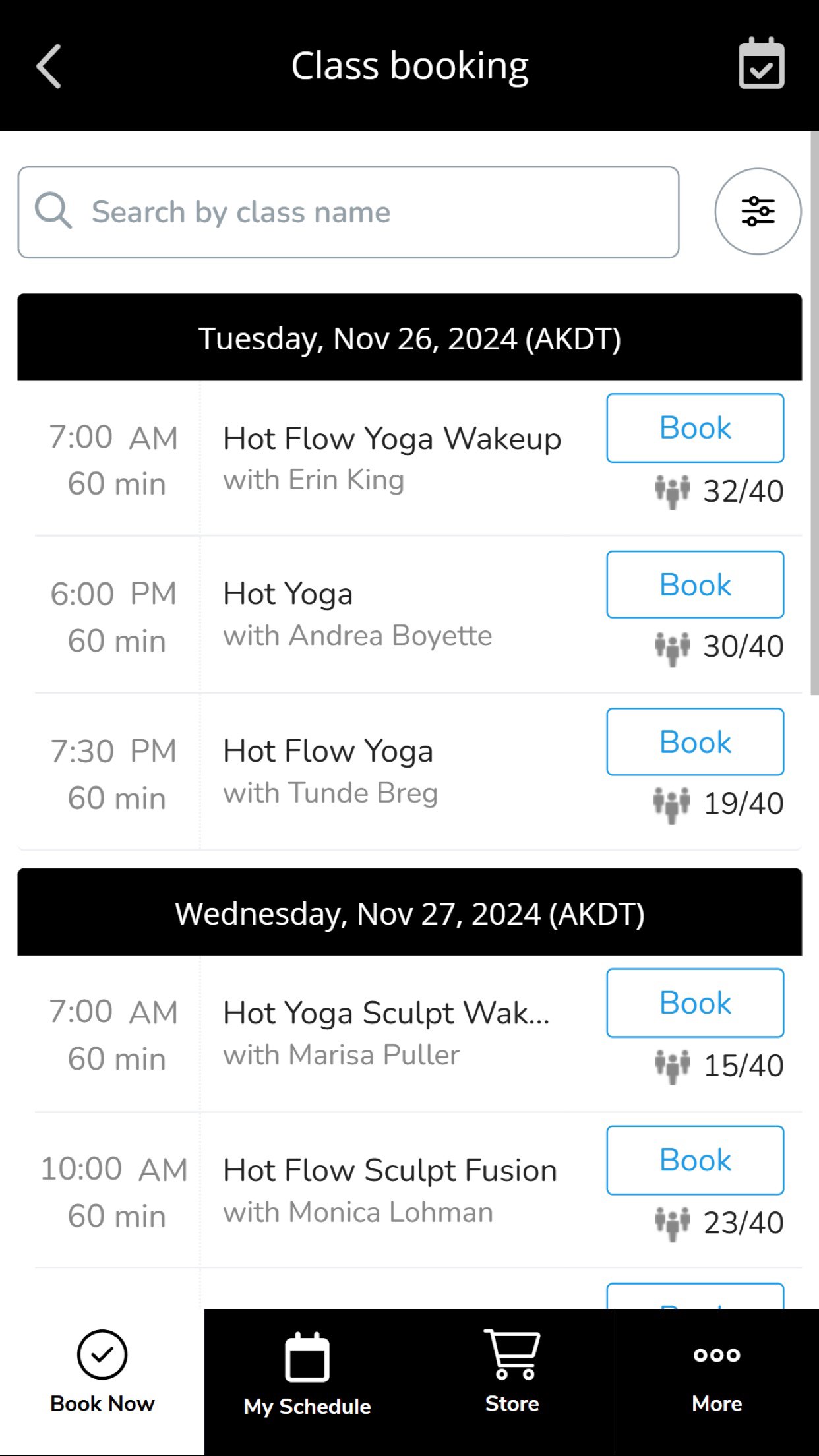
Task: Click attendance icon for Hot Flow Sculpt Fusion
Action: [672, 1223]
